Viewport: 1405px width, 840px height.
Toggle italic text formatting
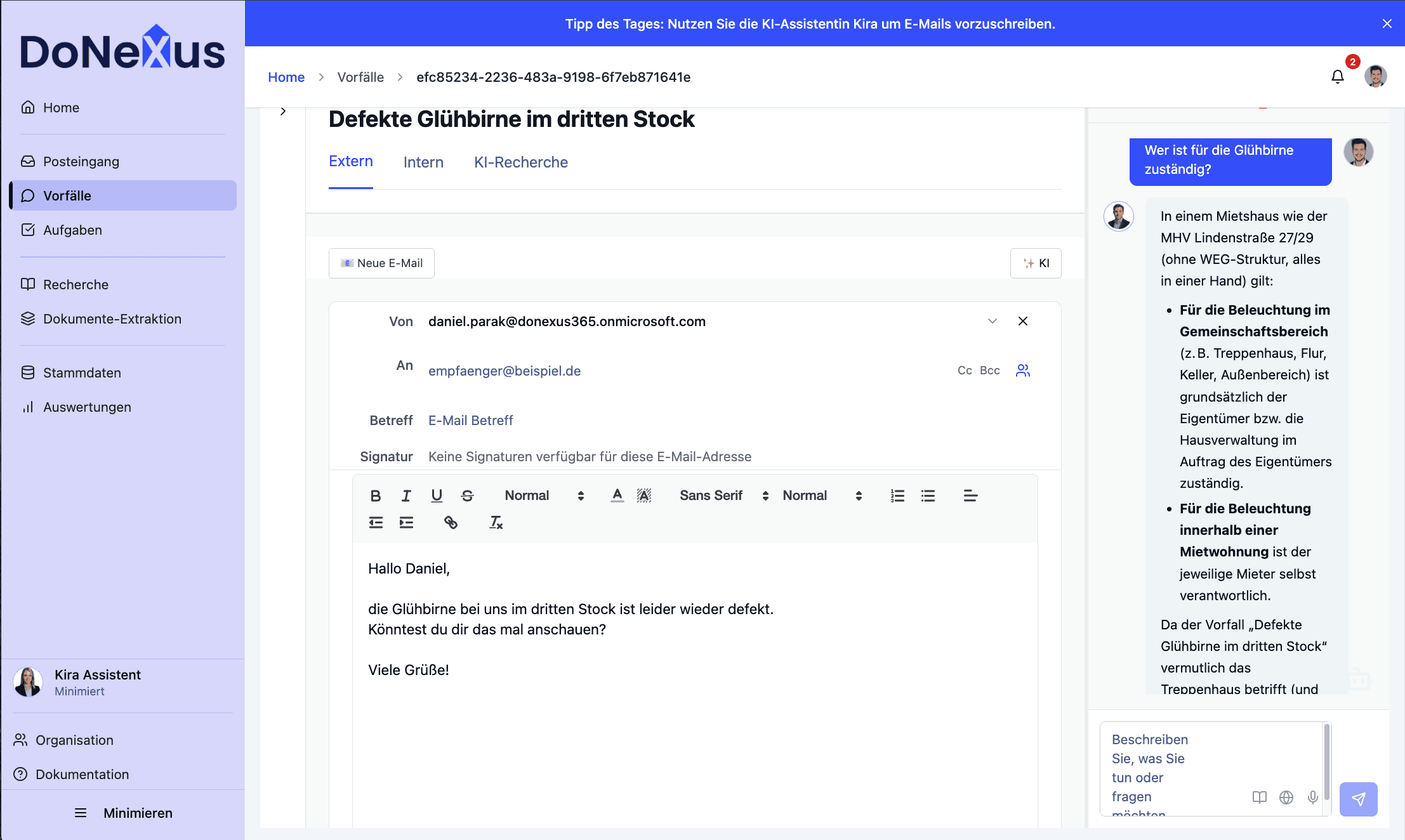point(406,495)
